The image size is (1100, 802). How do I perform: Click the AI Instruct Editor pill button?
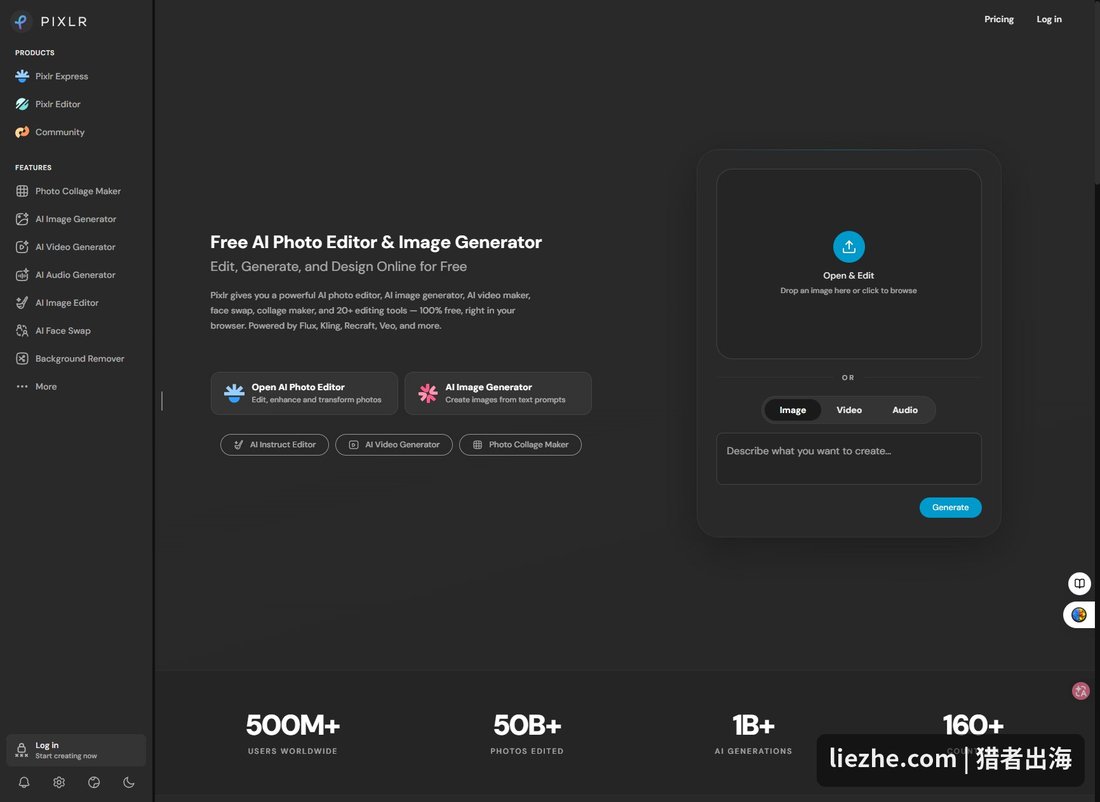[274, 445]
